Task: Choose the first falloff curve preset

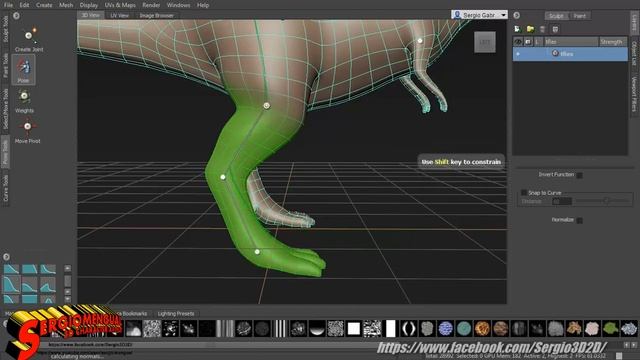Action: (11, 269)
